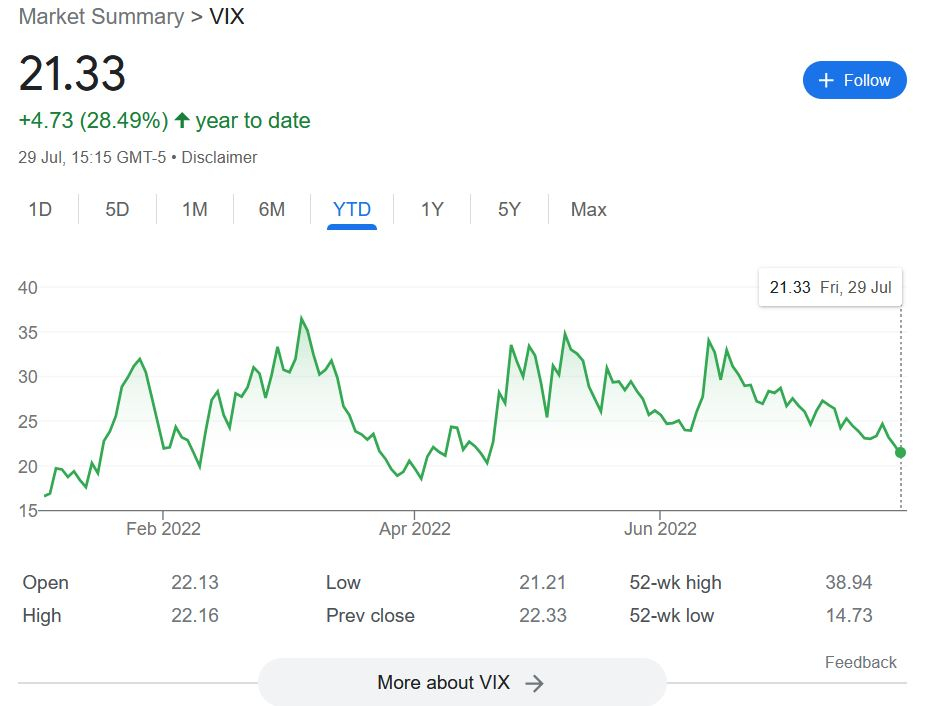
Task: Select the 1M chart range
Action: (195, 209)
